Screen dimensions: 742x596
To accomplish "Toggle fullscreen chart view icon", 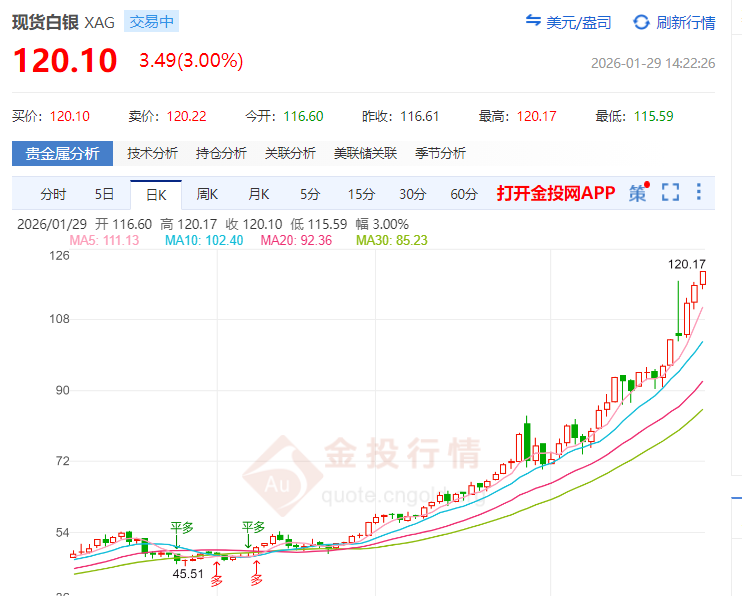I will [670, 193].
